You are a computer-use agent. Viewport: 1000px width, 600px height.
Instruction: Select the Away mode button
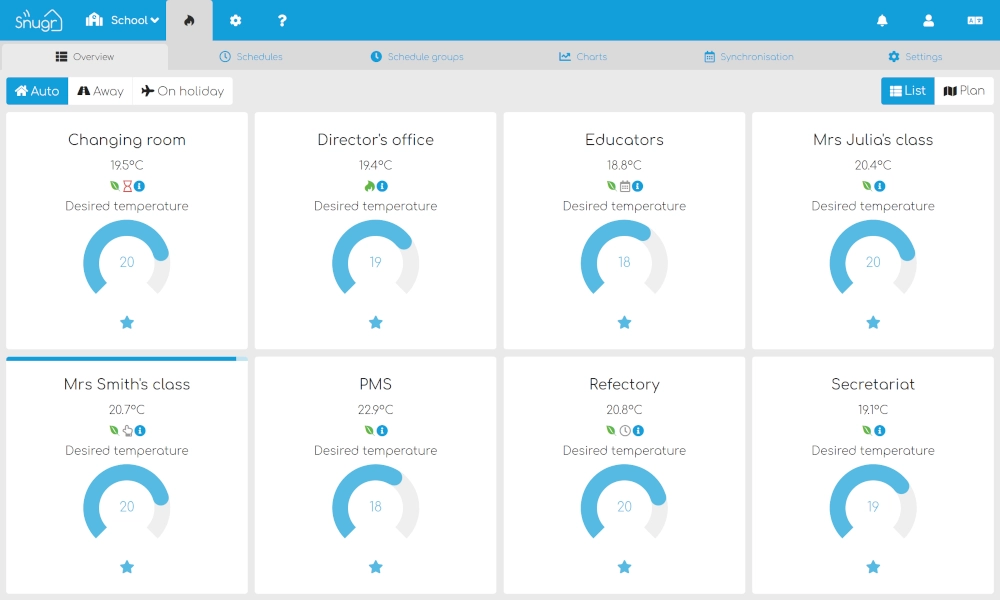pyautogui.click(x=100, y=91)
